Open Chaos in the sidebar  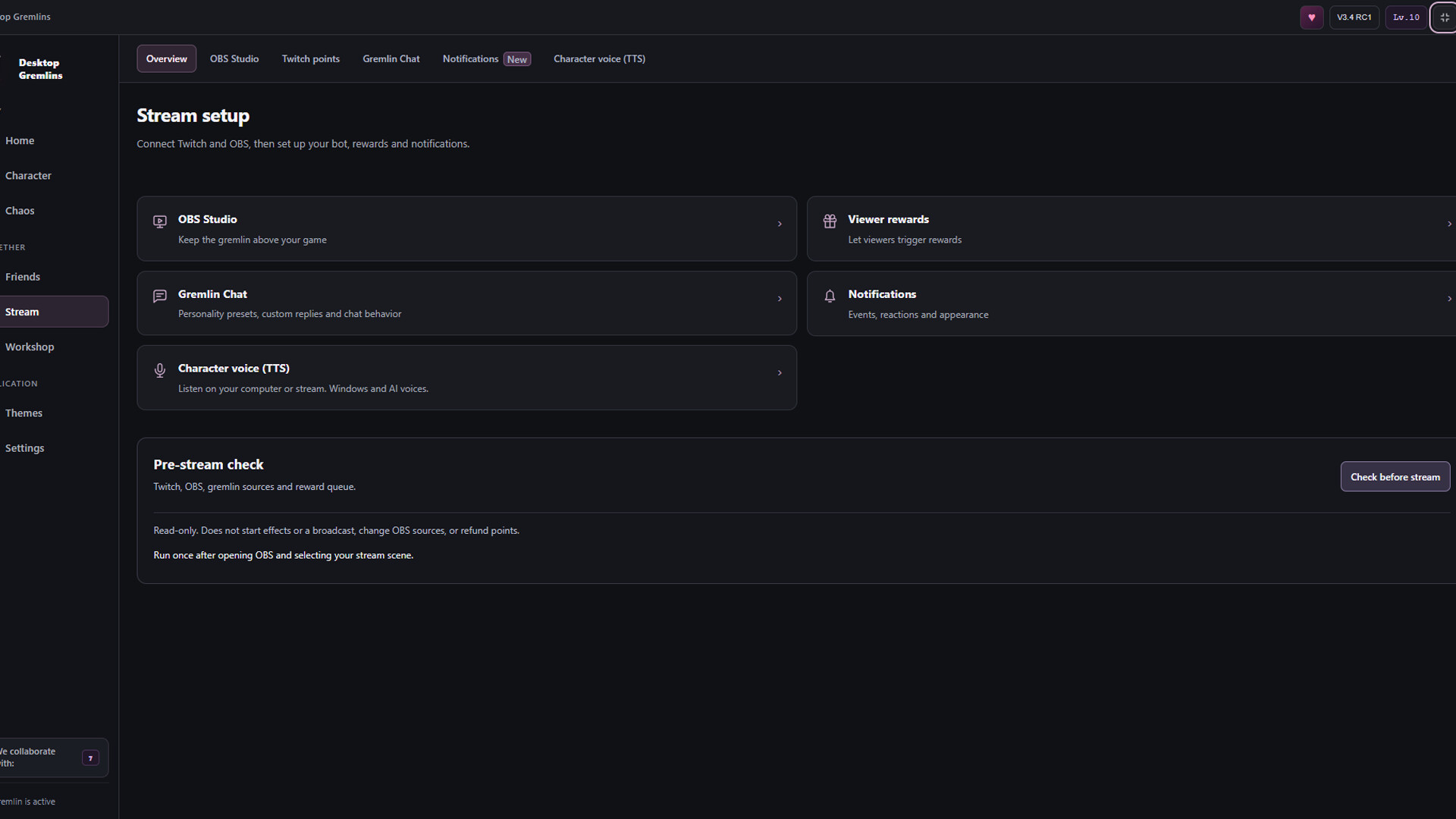pyautogui.click(x=20, y=210)
